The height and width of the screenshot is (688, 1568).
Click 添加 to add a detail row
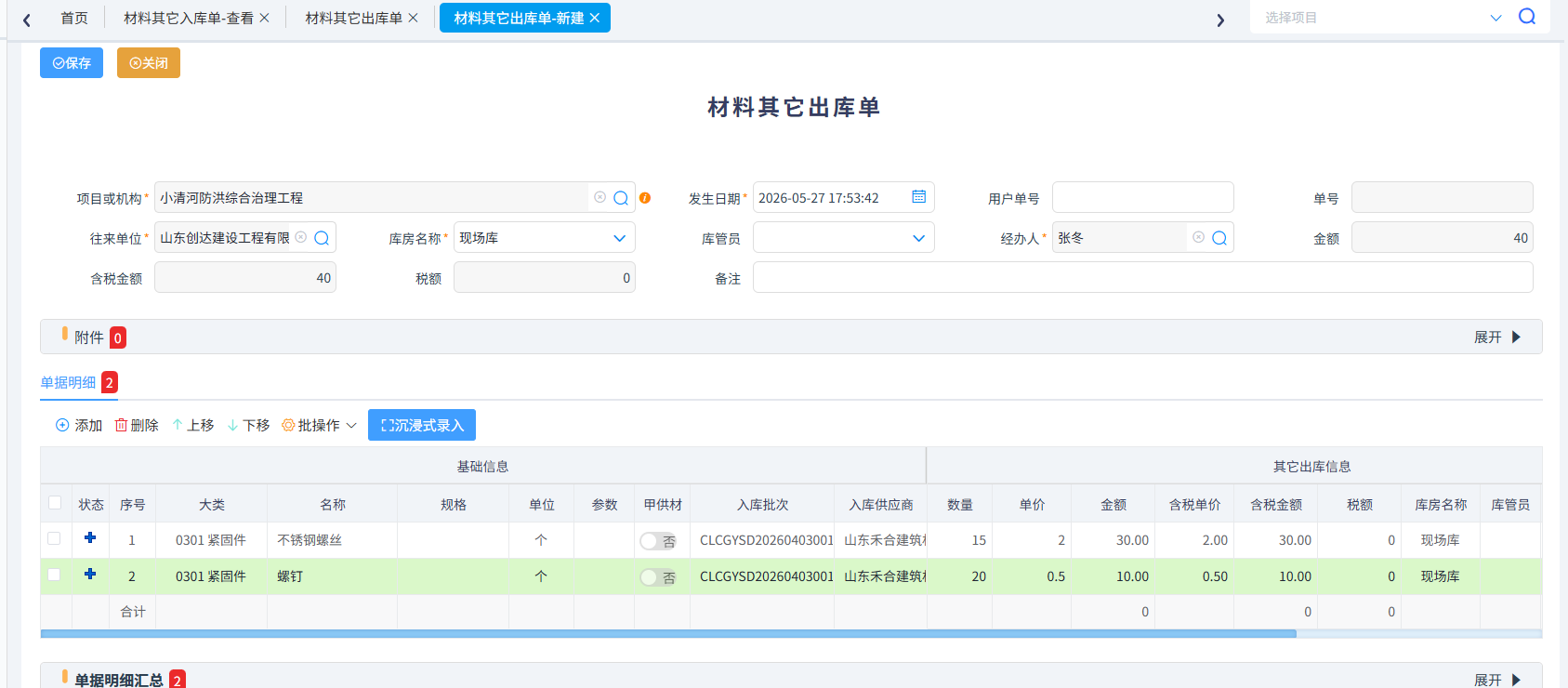(x=79, y=425)
